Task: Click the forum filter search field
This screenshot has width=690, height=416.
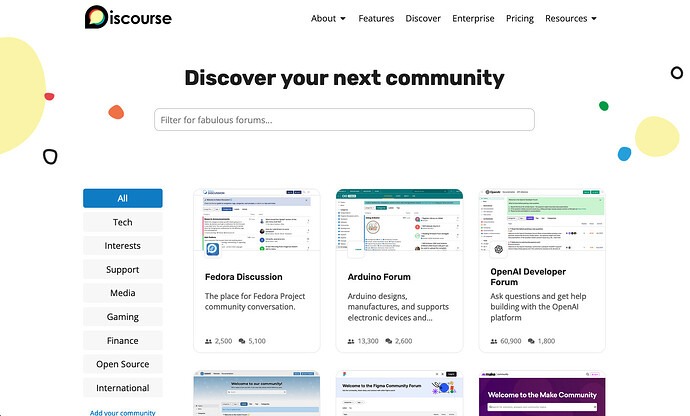Action: [x=344, y=120]
